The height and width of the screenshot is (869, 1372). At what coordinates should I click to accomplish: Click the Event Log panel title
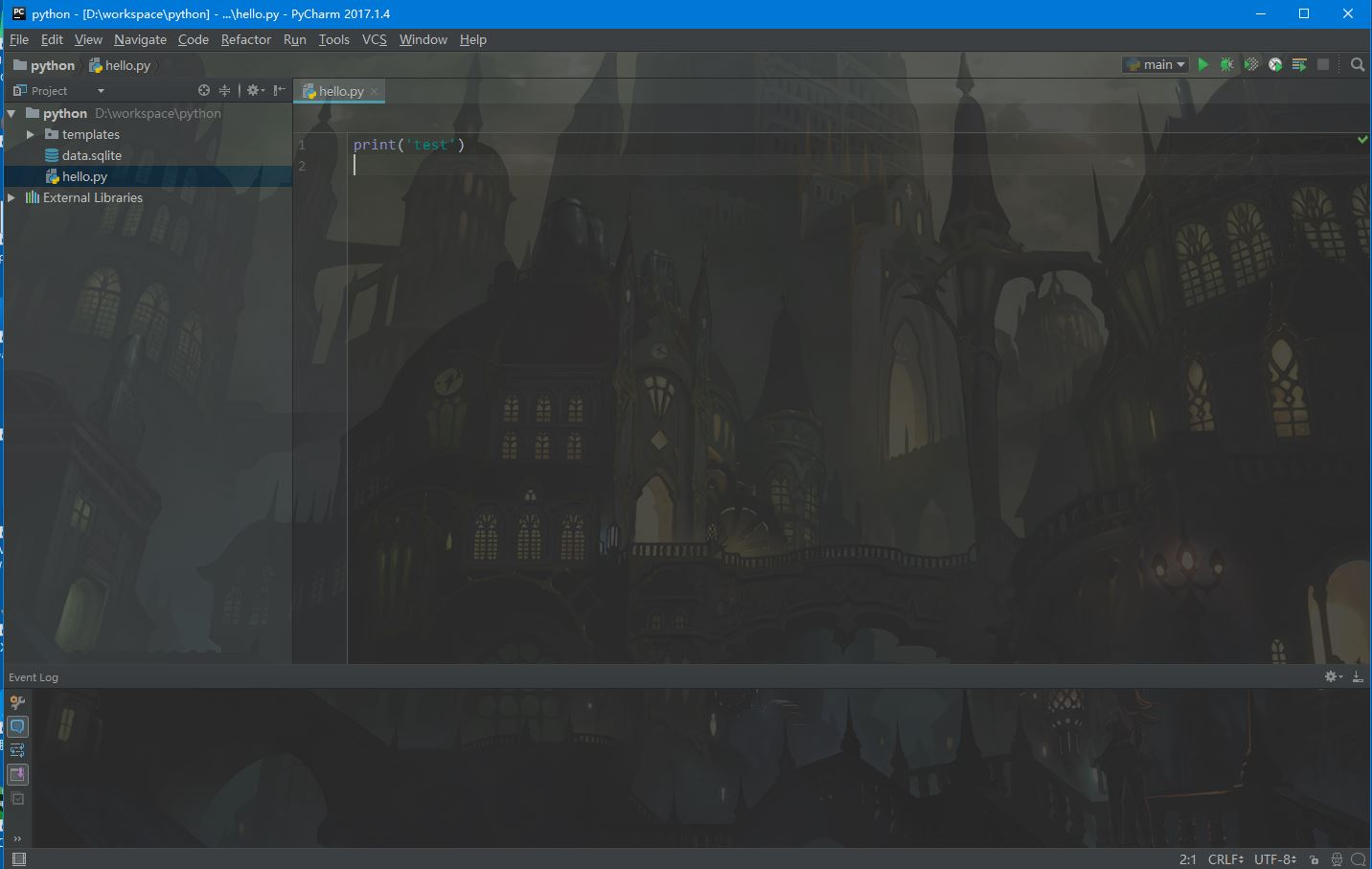34,676
